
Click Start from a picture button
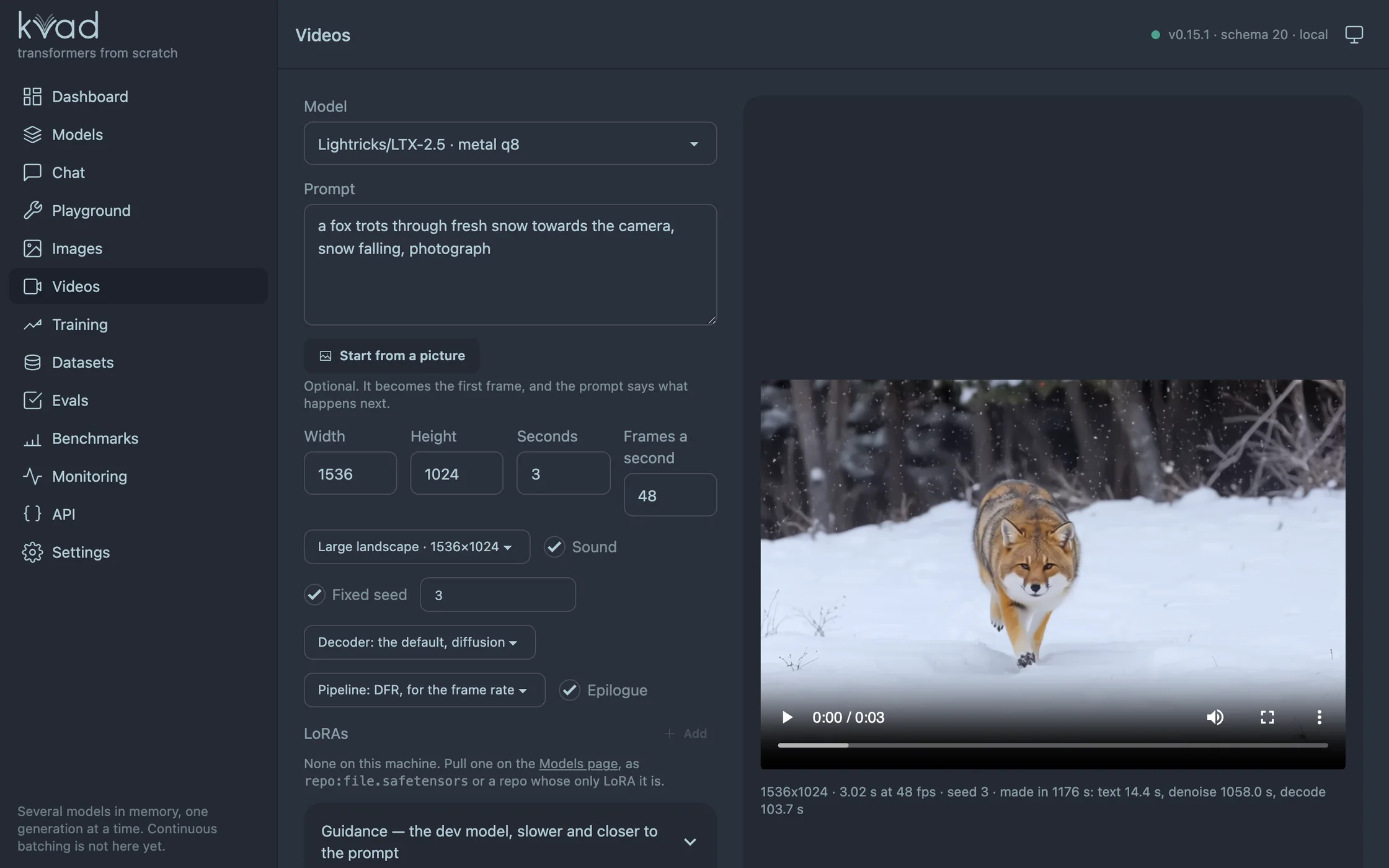coord(391,356)
